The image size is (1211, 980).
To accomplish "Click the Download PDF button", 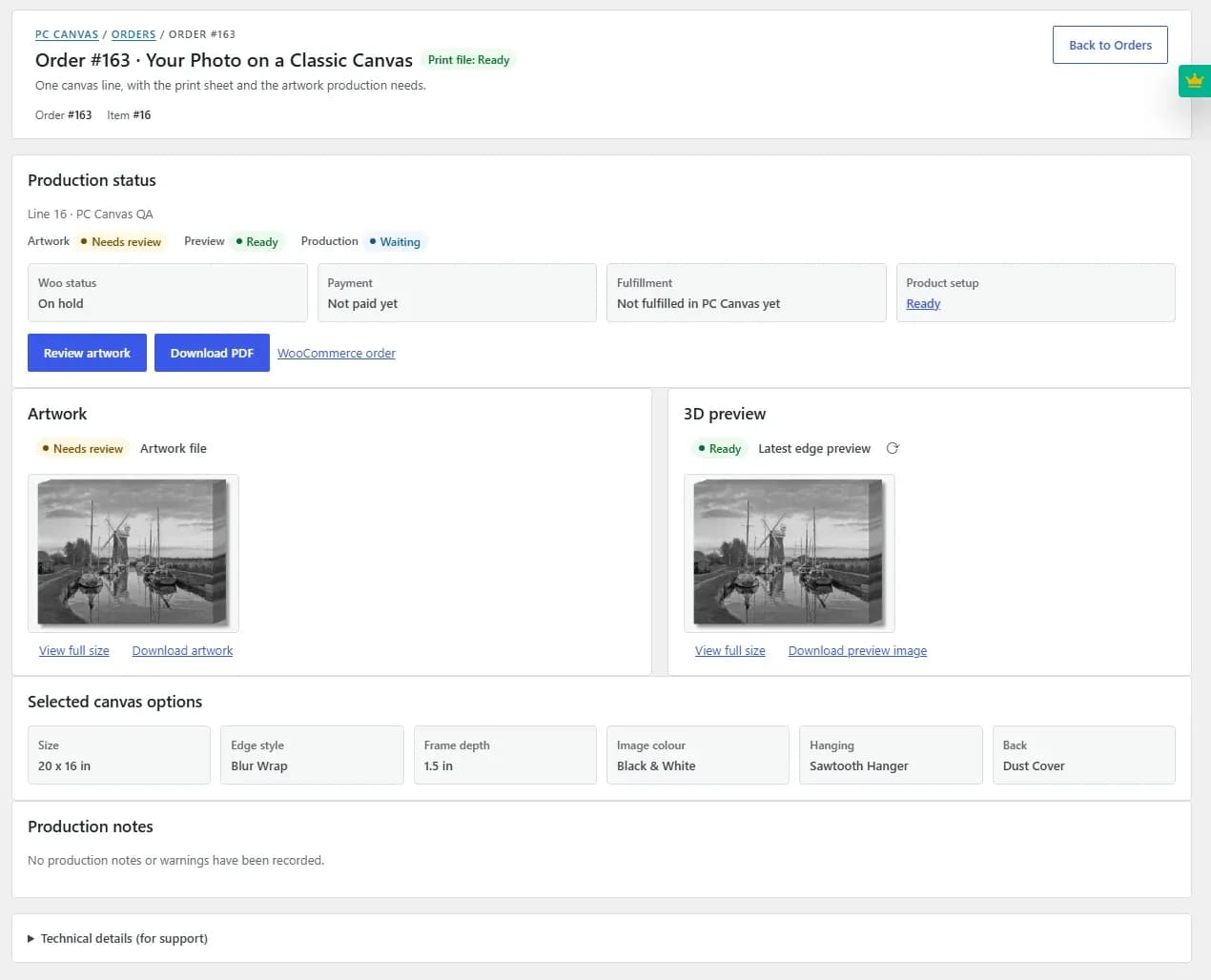I will coord(212,353).
